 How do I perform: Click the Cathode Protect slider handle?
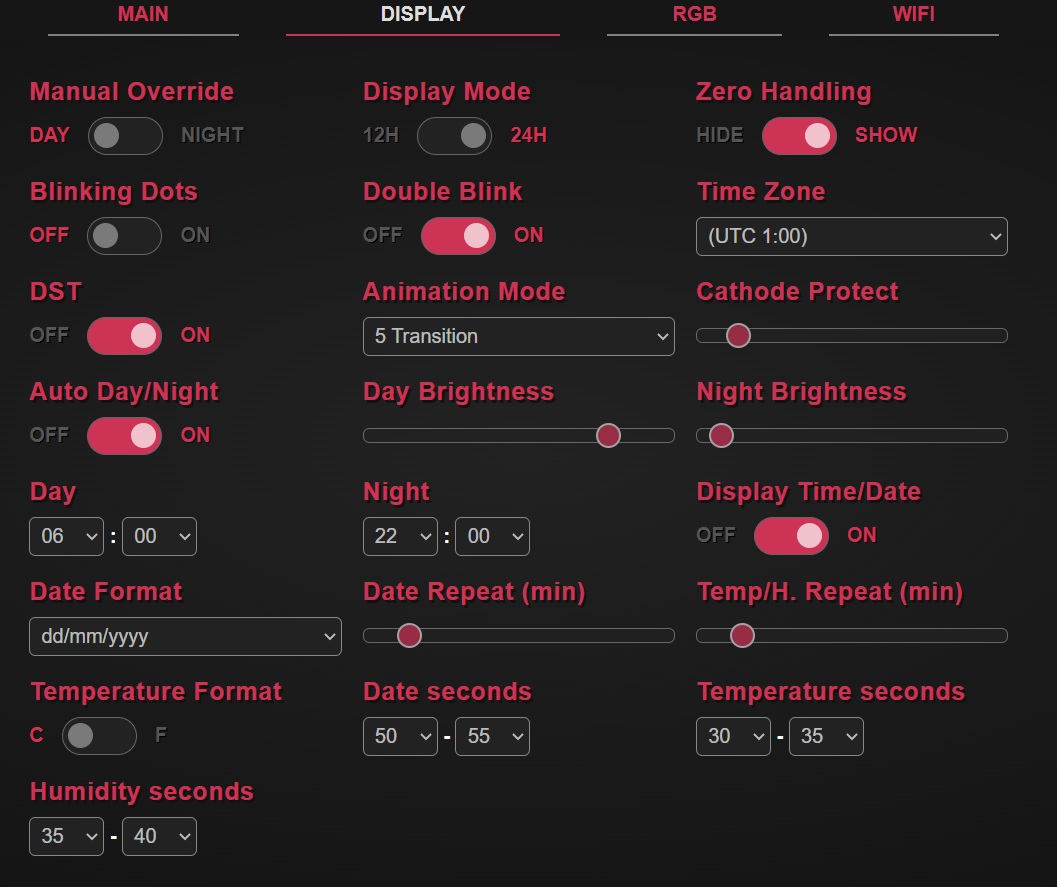point(738,335)
